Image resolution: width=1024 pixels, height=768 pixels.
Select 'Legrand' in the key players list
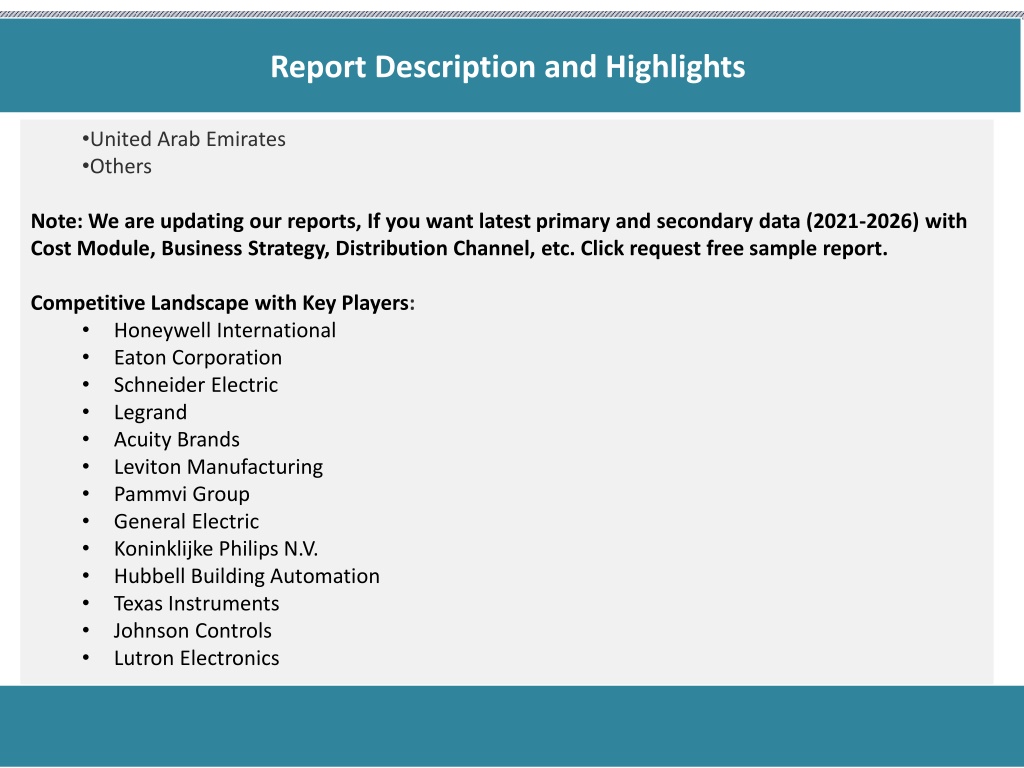(x=150, y=413)
